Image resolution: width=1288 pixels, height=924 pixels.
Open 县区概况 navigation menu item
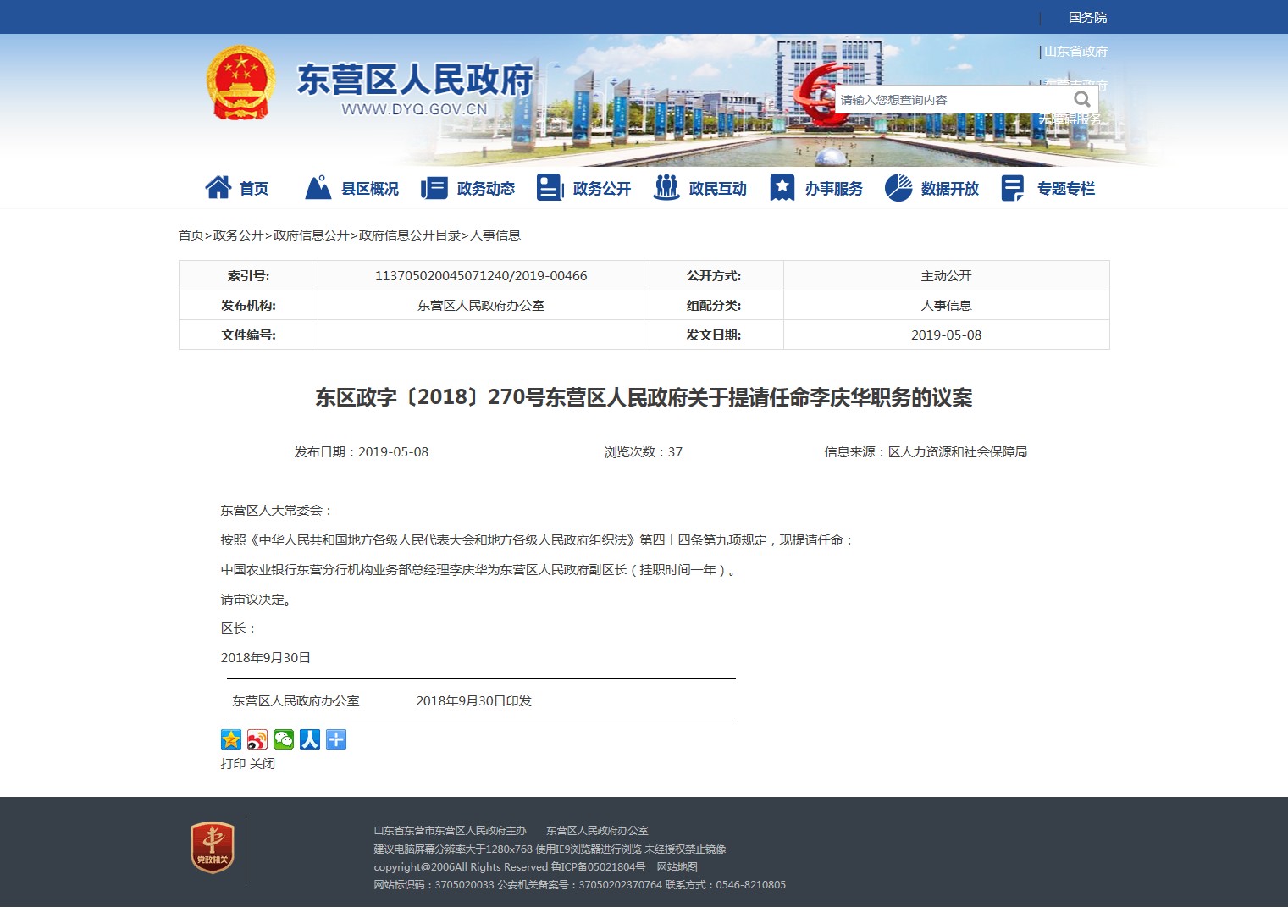tap(352, 188)
